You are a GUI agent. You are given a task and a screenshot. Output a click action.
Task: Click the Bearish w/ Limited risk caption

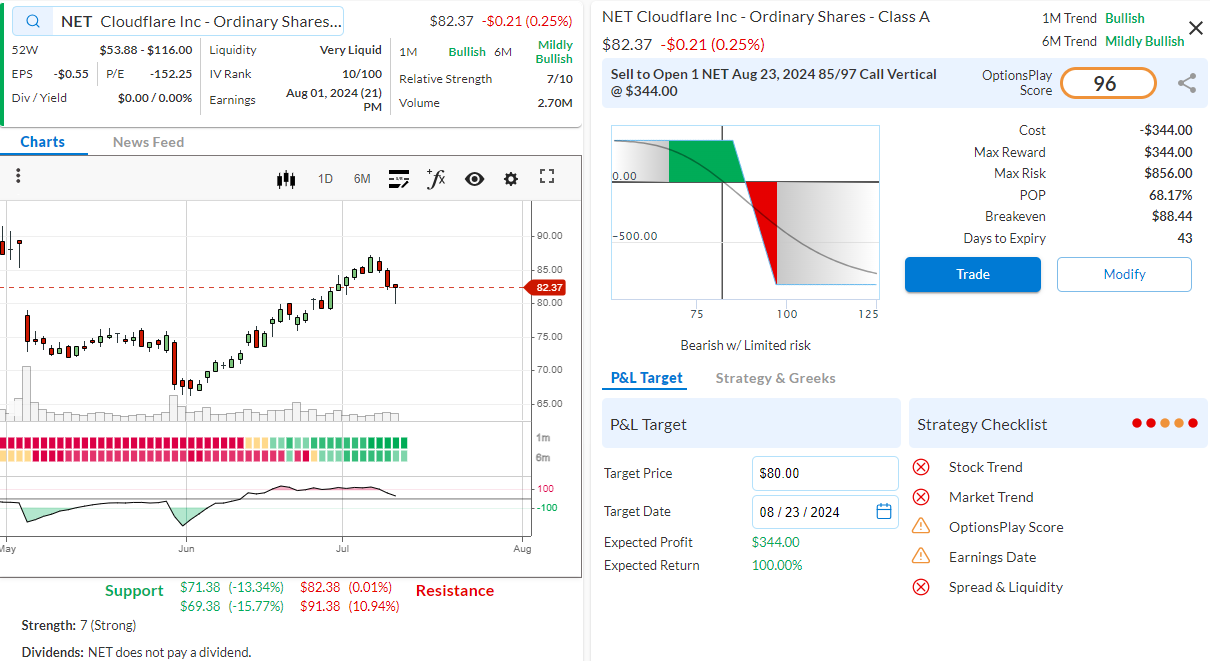(745, 345)
